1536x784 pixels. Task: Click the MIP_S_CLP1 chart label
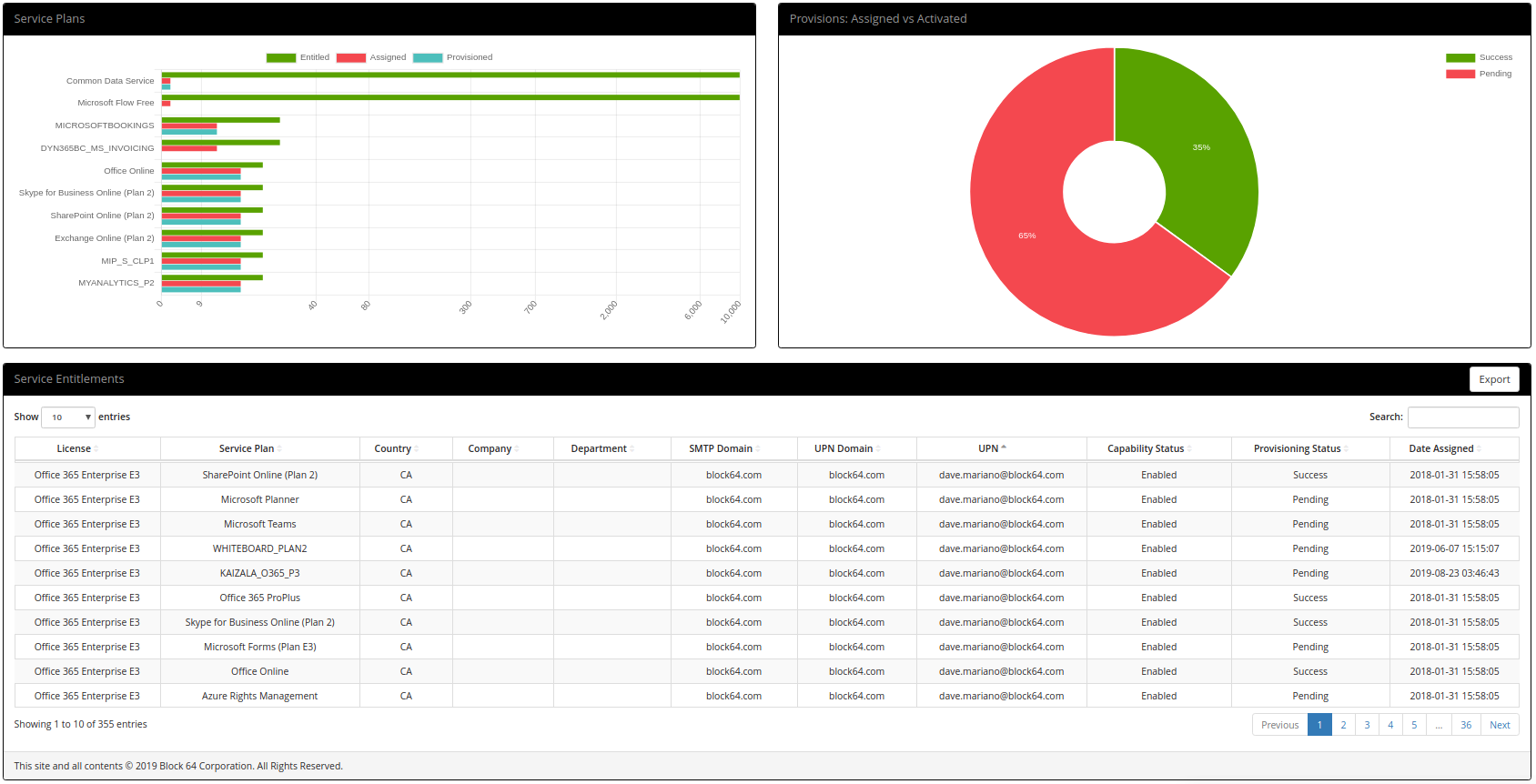(x=127, y=261)
